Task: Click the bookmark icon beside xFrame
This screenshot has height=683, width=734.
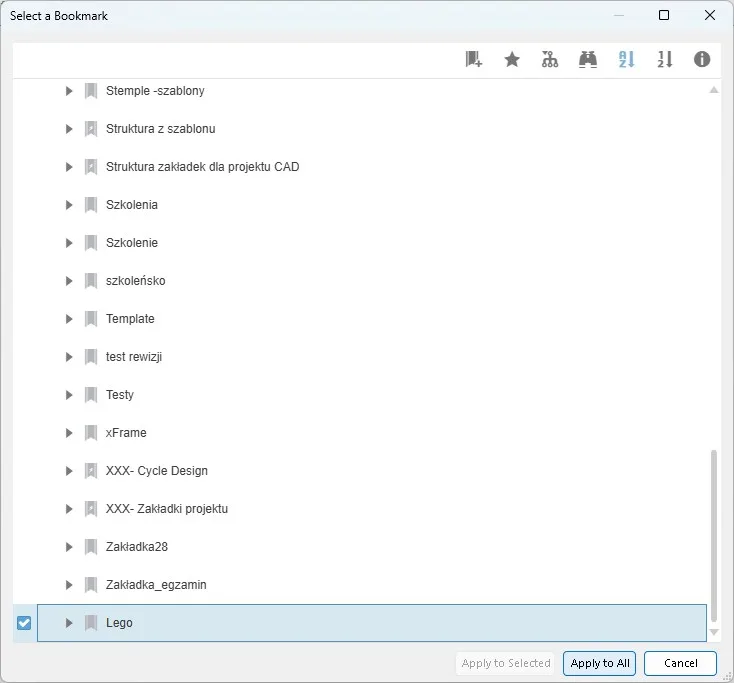Action: click(91, 433)
